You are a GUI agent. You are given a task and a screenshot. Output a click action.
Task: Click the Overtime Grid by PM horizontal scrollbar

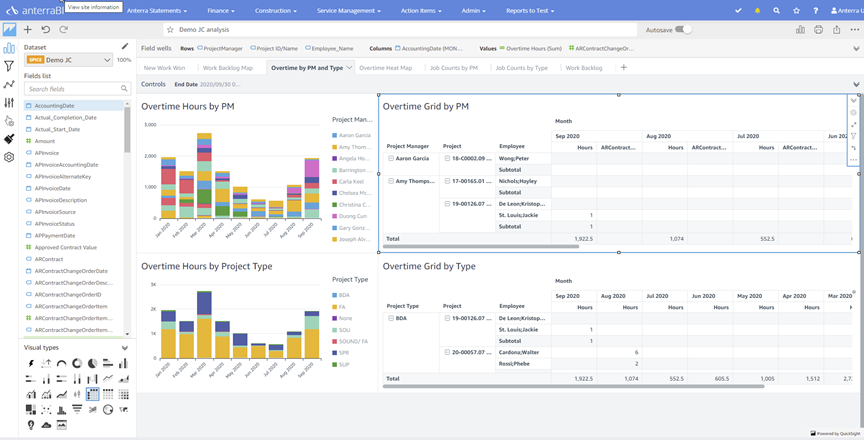pyautogui.click(x=480, y=246)
